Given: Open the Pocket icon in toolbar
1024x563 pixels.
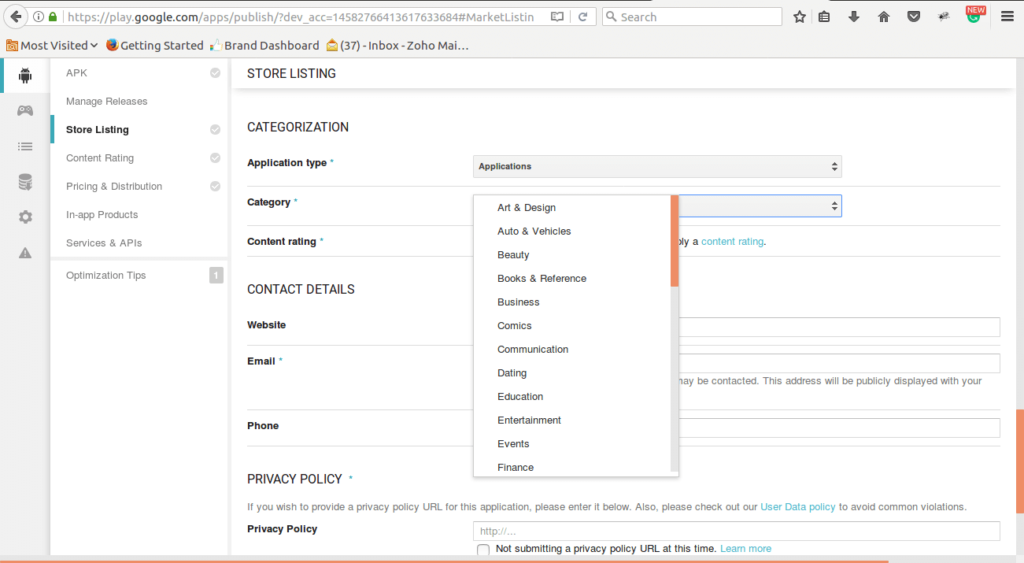Looking at the screenshot, I should tap(914, 17).
